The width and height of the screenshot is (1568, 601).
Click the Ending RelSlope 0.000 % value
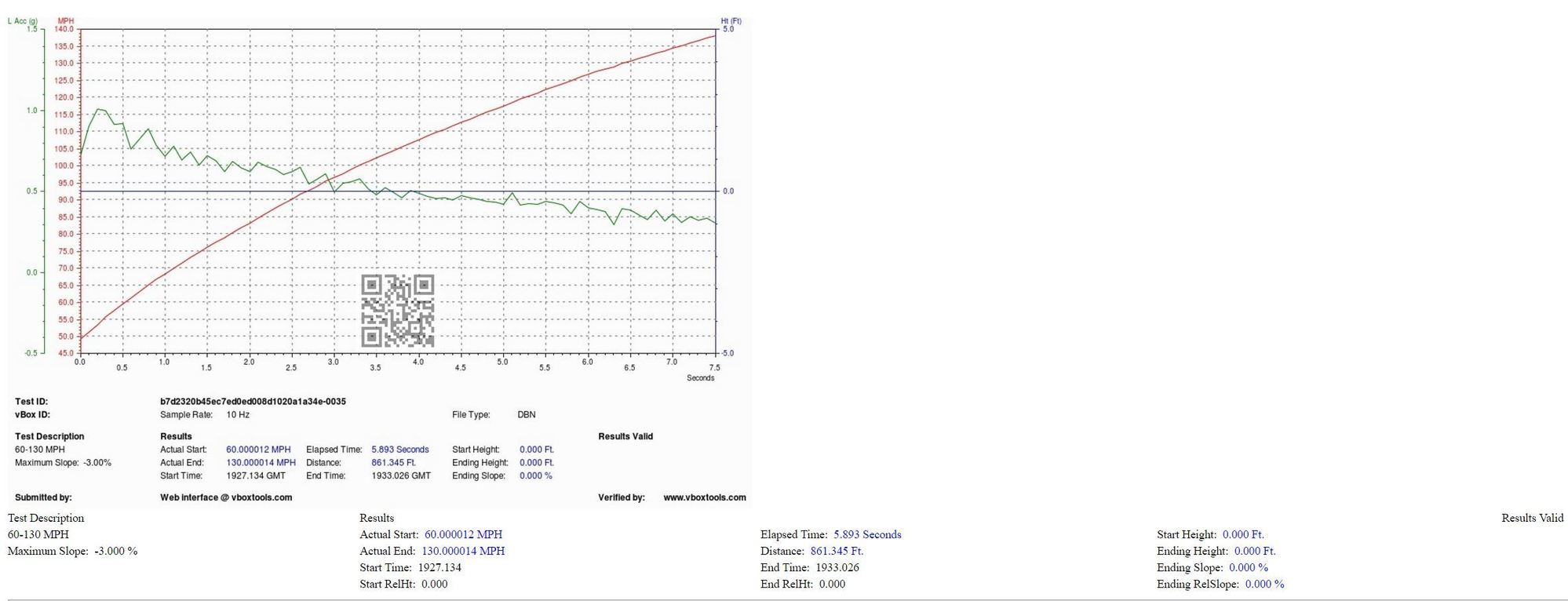click(x=1264, y=584)
